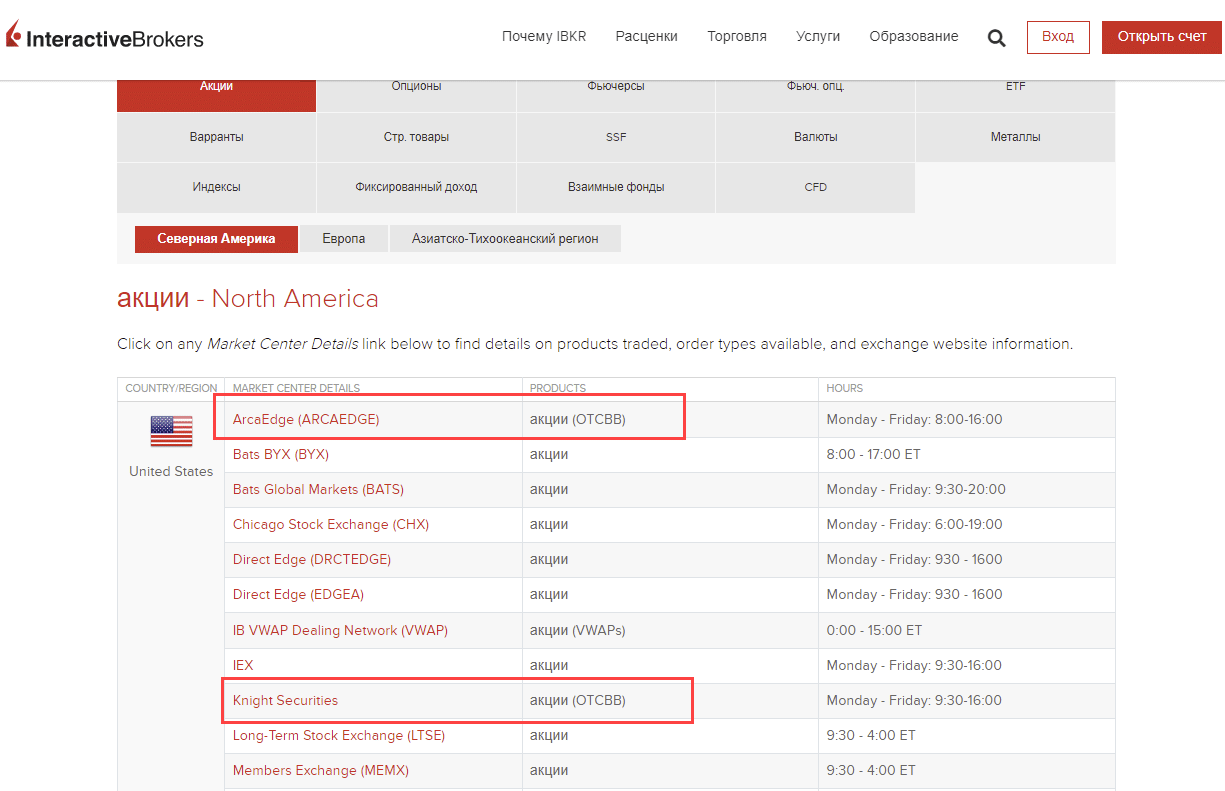1225x791 pixels.
Task: Select Азиатско-Тихоокеанский регион tab
Action: (x=505, y=239)
